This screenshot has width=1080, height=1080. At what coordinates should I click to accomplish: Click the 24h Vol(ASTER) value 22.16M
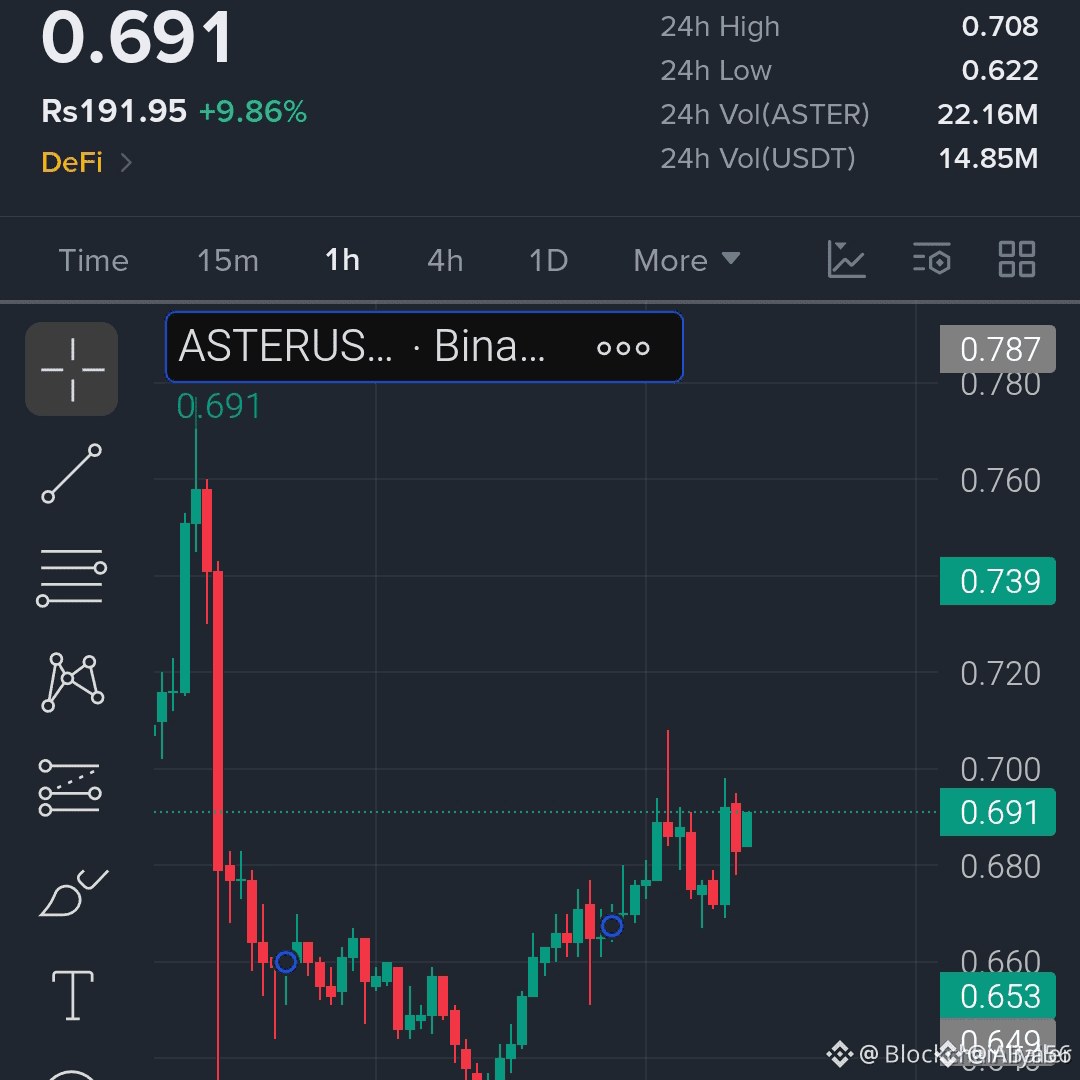click(x=987, y=114)
